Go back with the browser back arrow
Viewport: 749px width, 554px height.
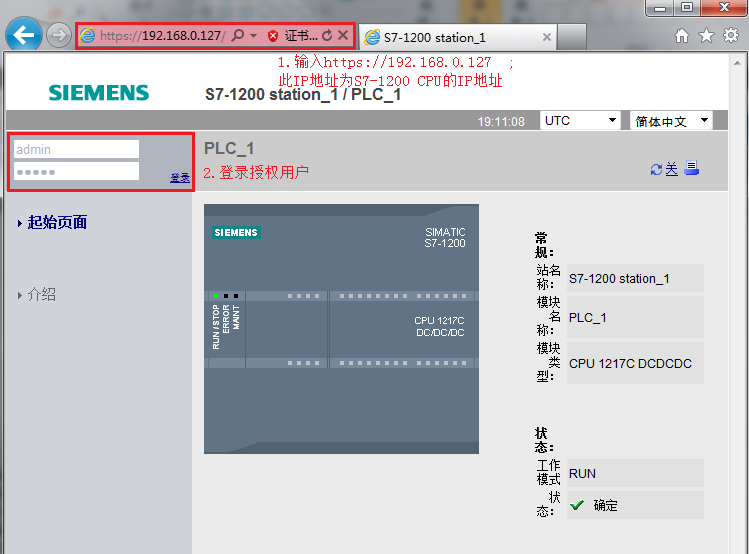point(23,35)
